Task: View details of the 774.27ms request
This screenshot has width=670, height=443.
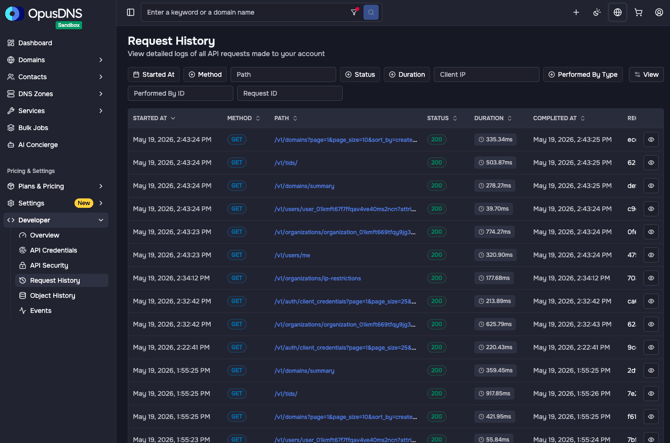Action: click(651, 232)
